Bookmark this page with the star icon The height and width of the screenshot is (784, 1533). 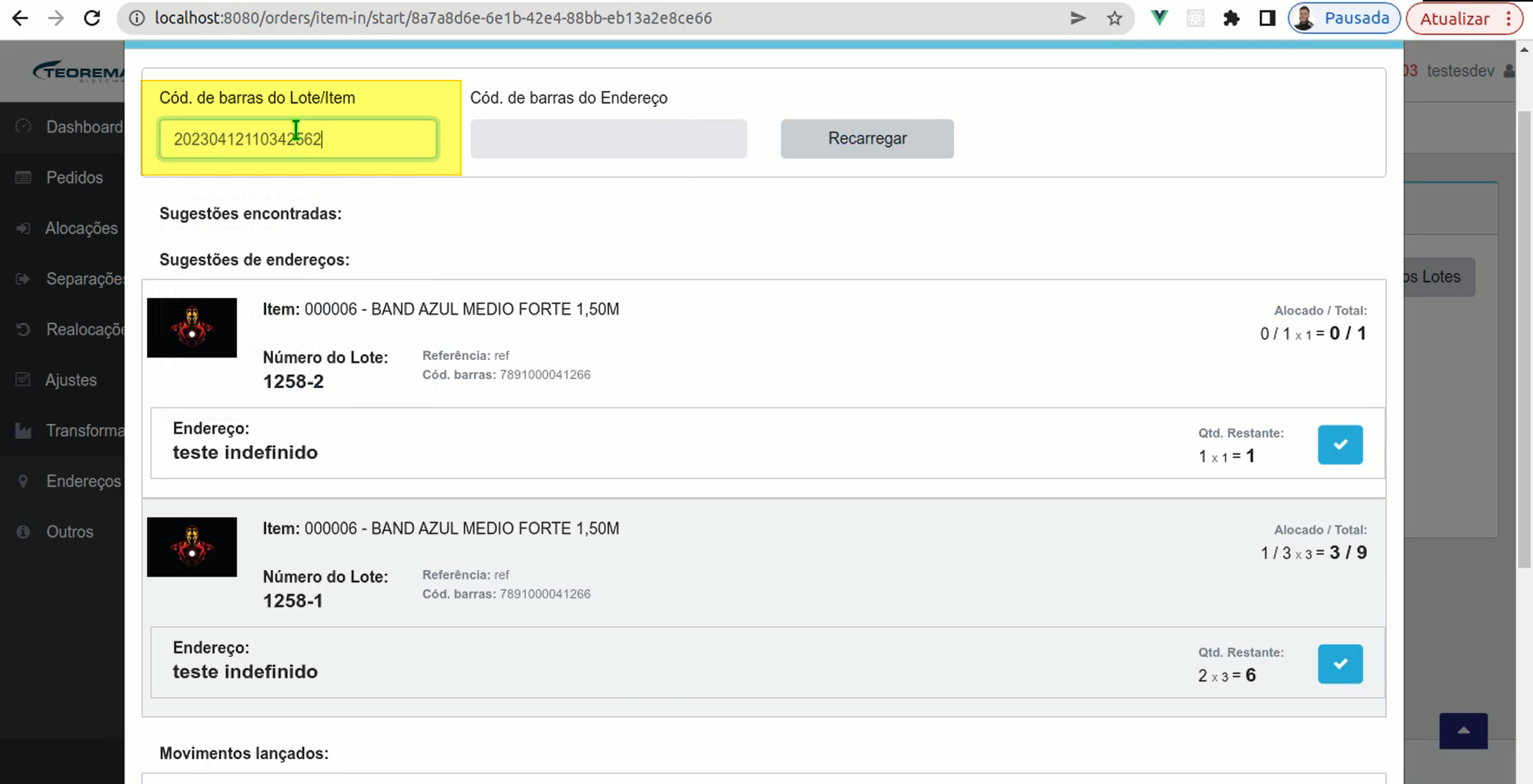(x=1115, y=18)
